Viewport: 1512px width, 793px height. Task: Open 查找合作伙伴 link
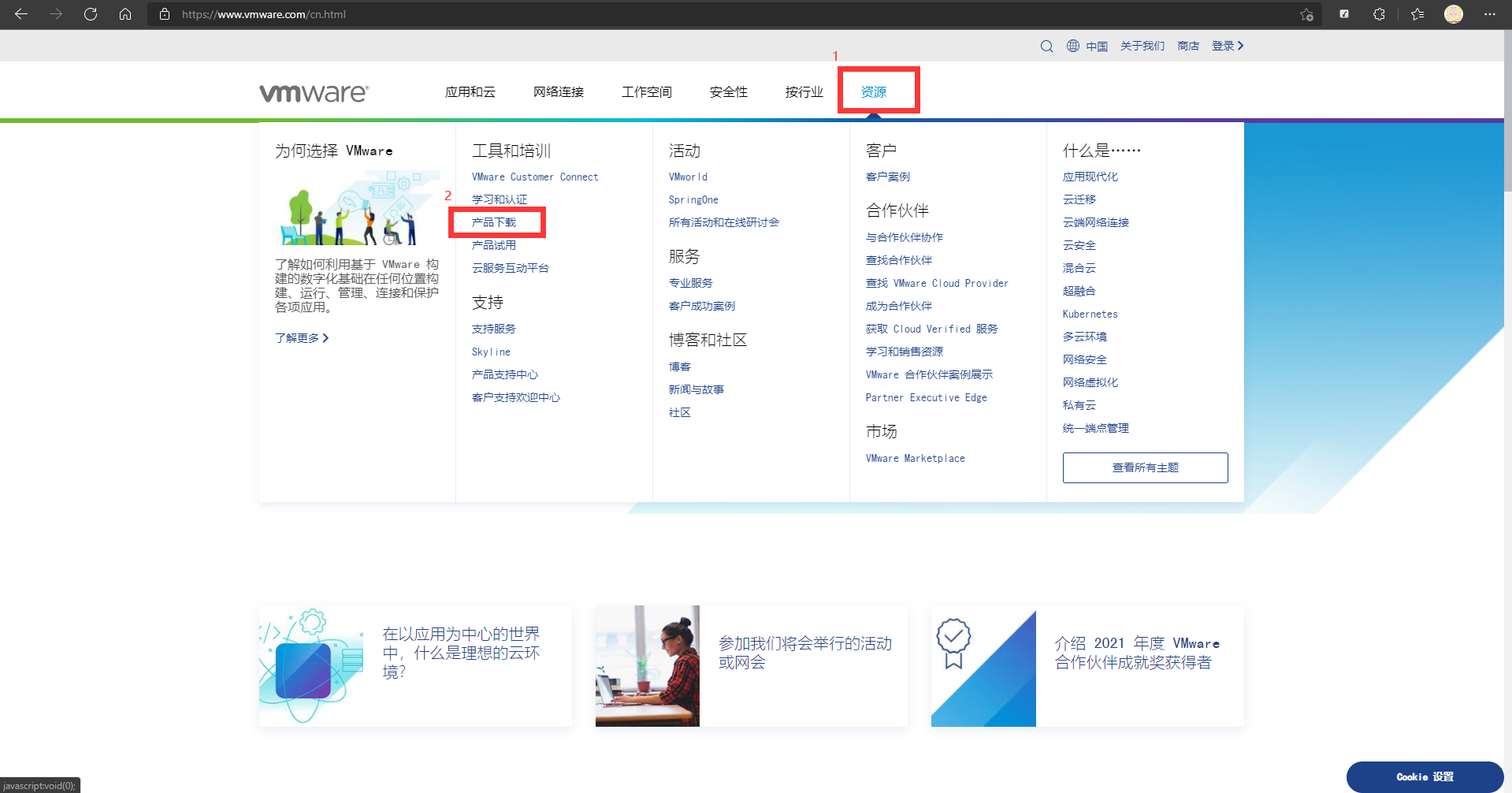899,261
